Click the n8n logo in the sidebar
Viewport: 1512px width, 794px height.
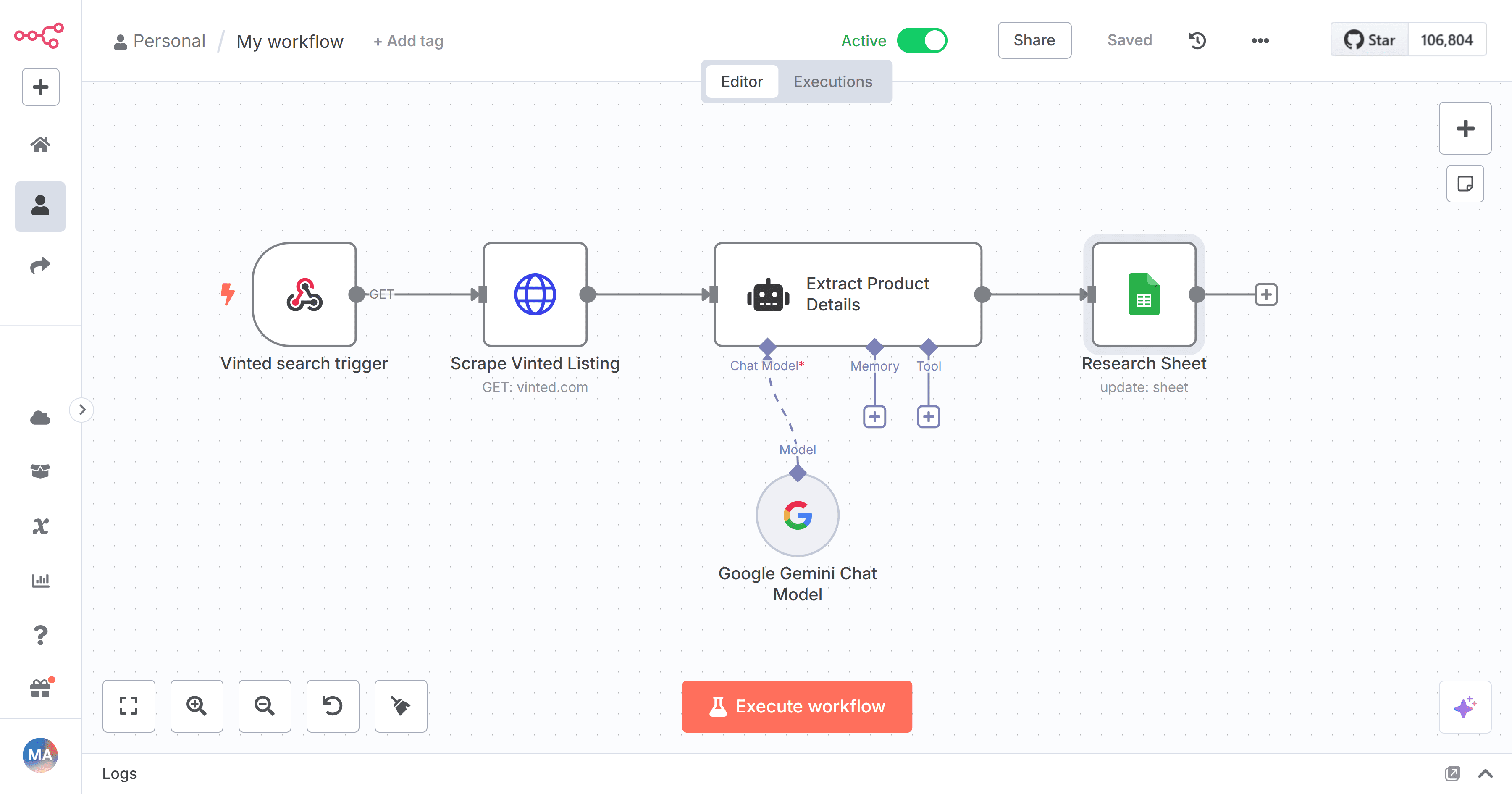(39, 35)
